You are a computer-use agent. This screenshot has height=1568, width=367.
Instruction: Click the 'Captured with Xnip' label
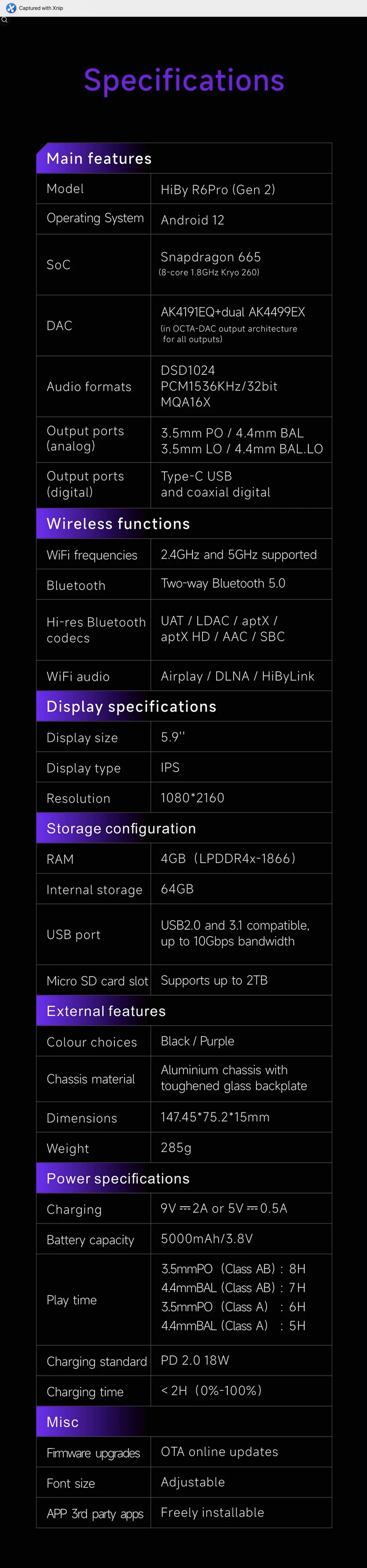pyautogui.click(x=41, y=8)
